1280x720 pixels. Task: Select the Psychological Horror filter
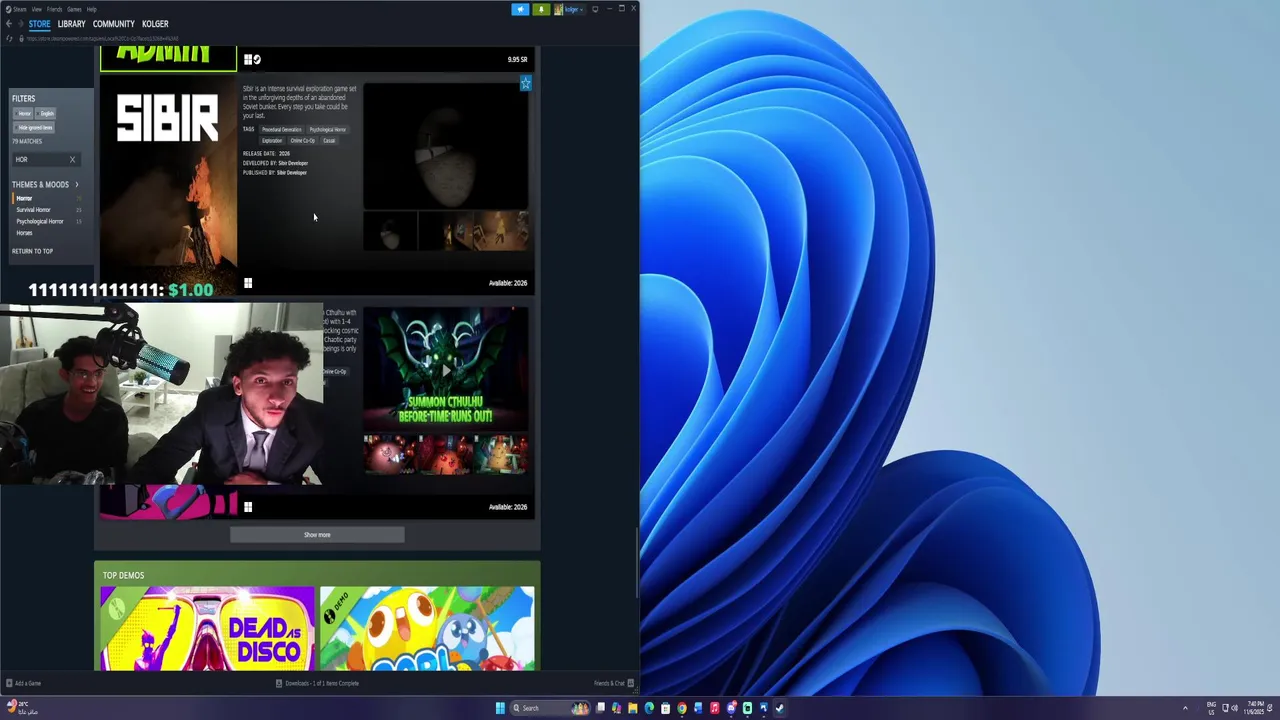tap(40, 222)
